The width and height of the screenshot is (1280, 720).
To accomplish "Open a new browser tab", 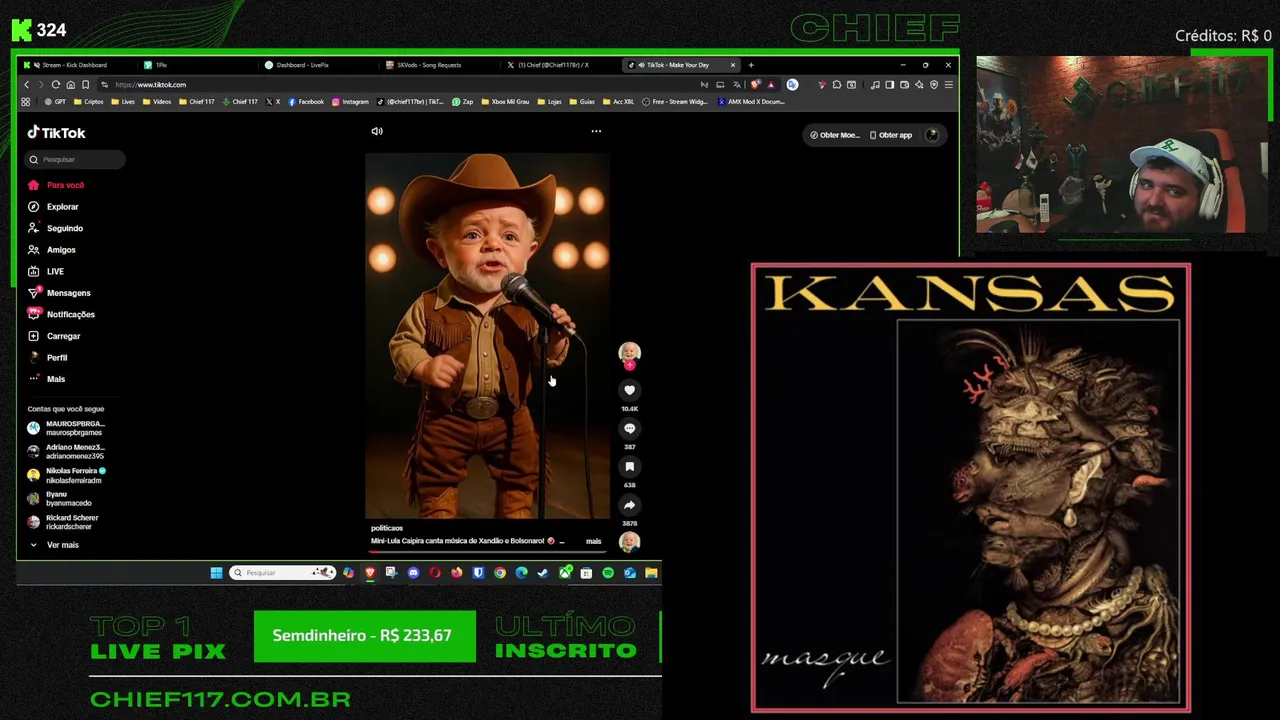I will pyautogui.click(x=751, y=65).
